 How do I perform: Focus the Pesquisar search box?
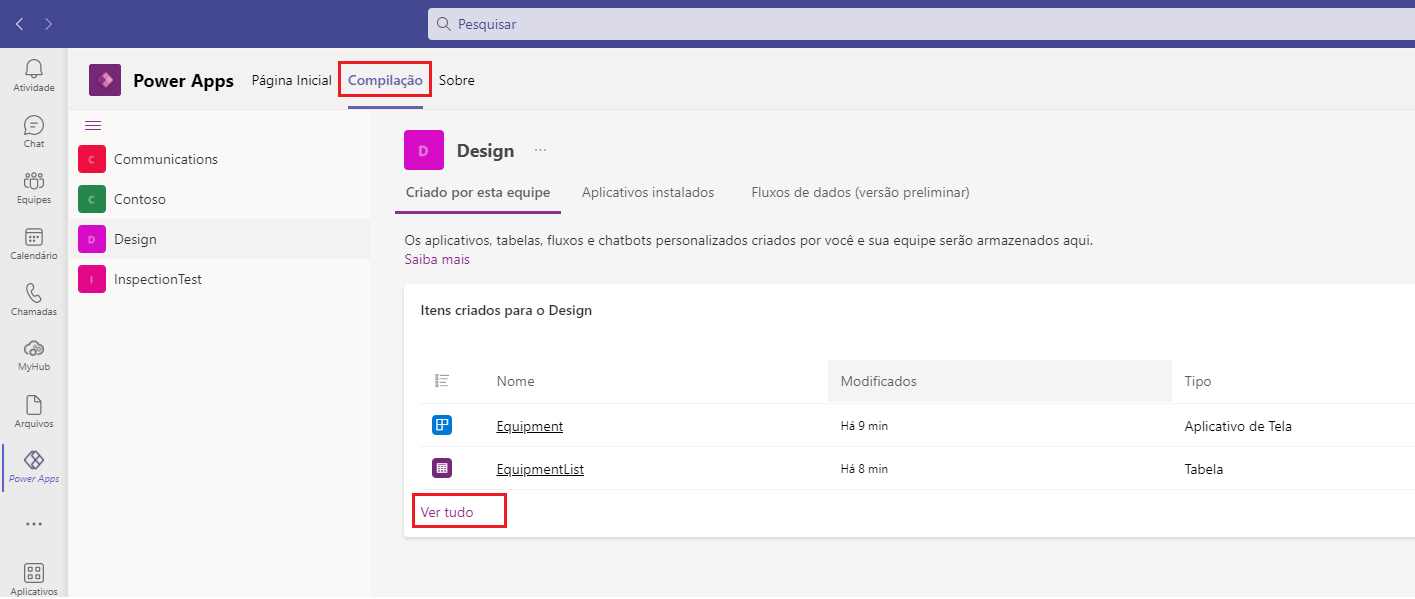921,24
